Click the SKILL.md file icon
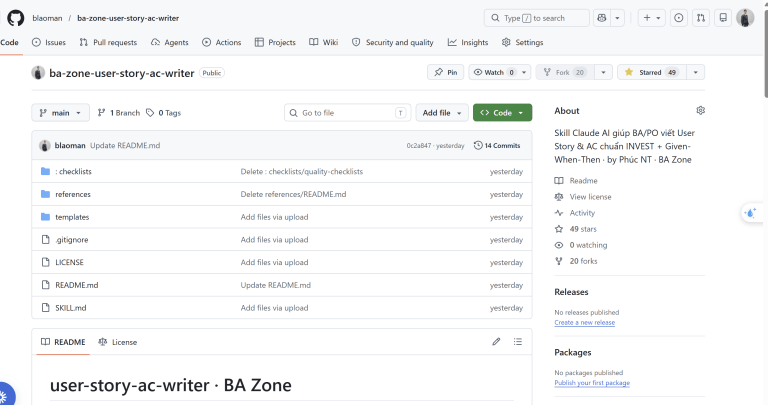The image size is (768, 405). [46, 308]
